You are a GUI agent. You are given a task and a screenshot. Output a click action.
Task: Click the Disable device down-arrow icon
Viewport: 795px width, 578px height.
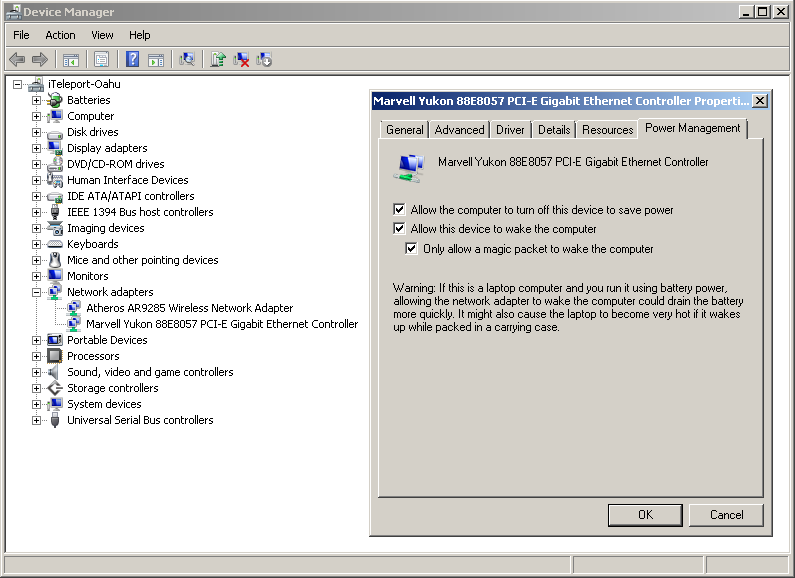click(264, 59)
